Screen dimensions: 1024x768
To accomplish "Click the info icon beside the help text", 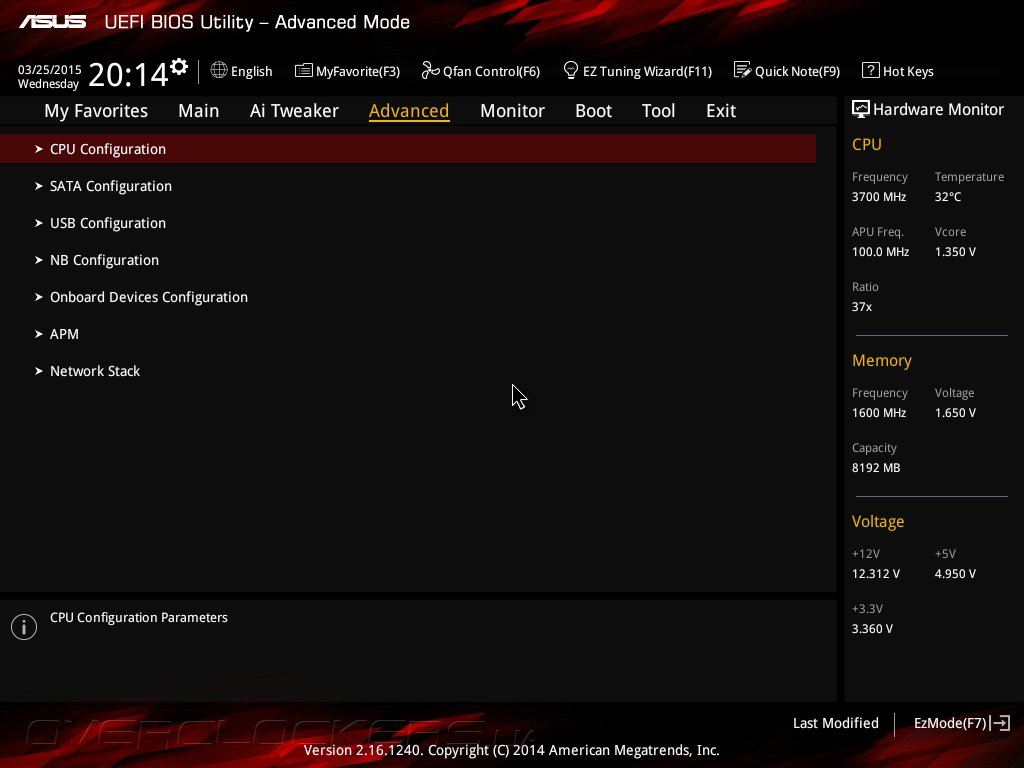I will (x=24, y=627).
